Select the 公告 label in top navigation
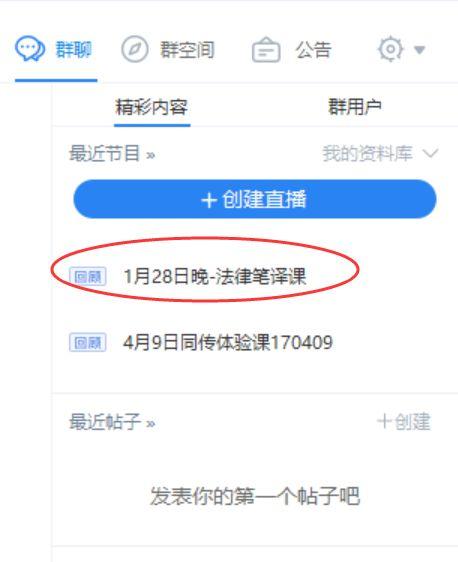The height and width of the screenshot is (562, 458). click(x=313, y=49)
